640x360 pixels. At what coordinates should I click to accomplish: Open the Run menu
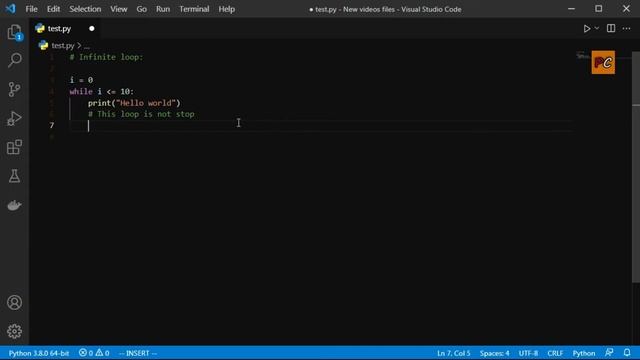tap(163, 9)
